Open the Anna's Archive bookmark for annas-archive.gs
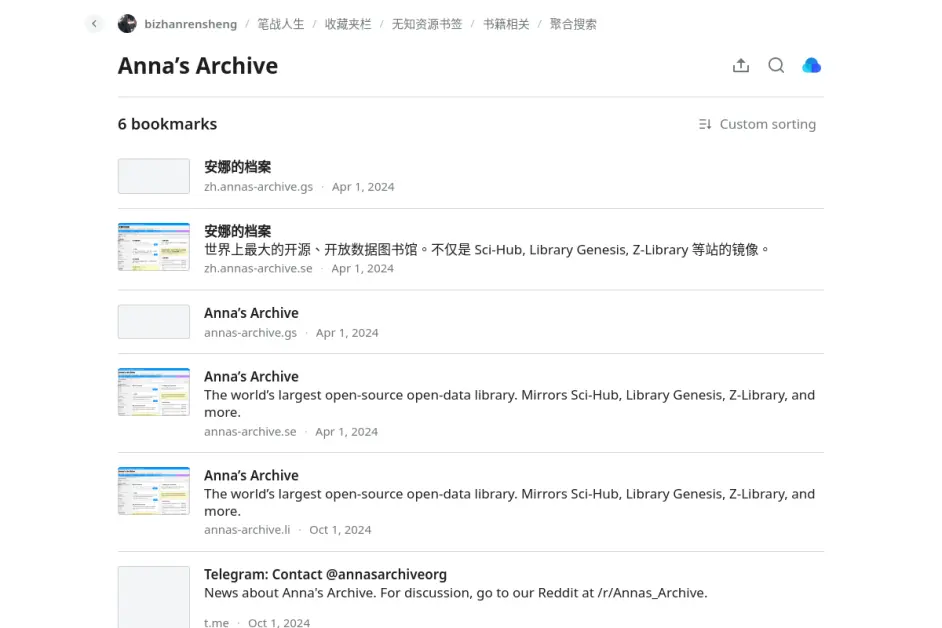The height and width of the screenshot is (628, 942). pyautogui.click(x=251, y=312)
